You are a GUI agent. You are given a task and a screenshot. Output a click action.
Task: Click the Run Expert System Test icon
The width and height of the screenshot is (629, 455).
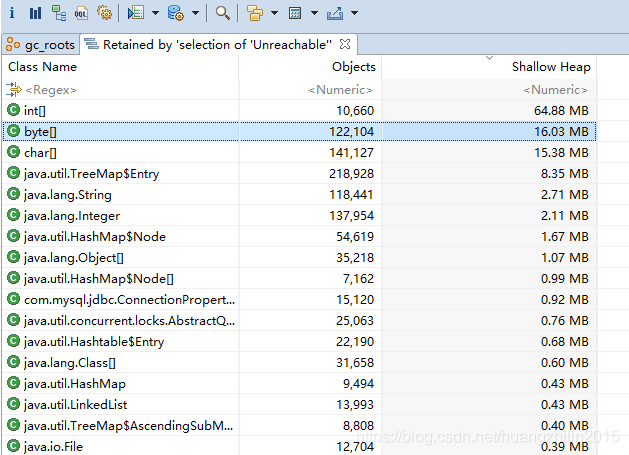click(135, 13)
